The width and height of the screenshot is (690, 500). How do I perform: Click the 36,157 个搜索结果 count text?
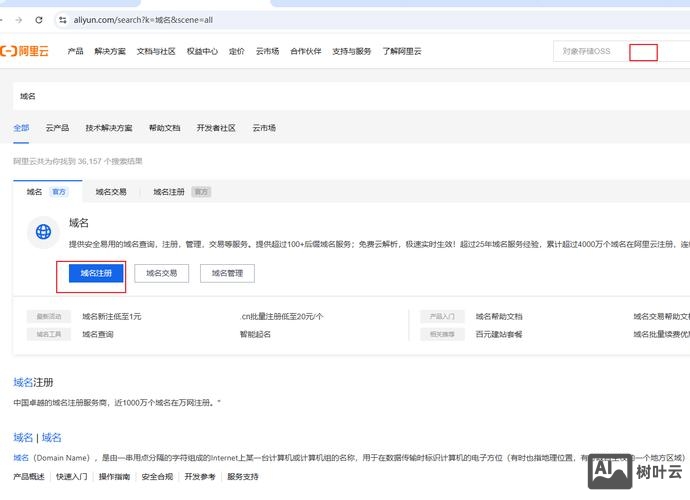(110, 161)
